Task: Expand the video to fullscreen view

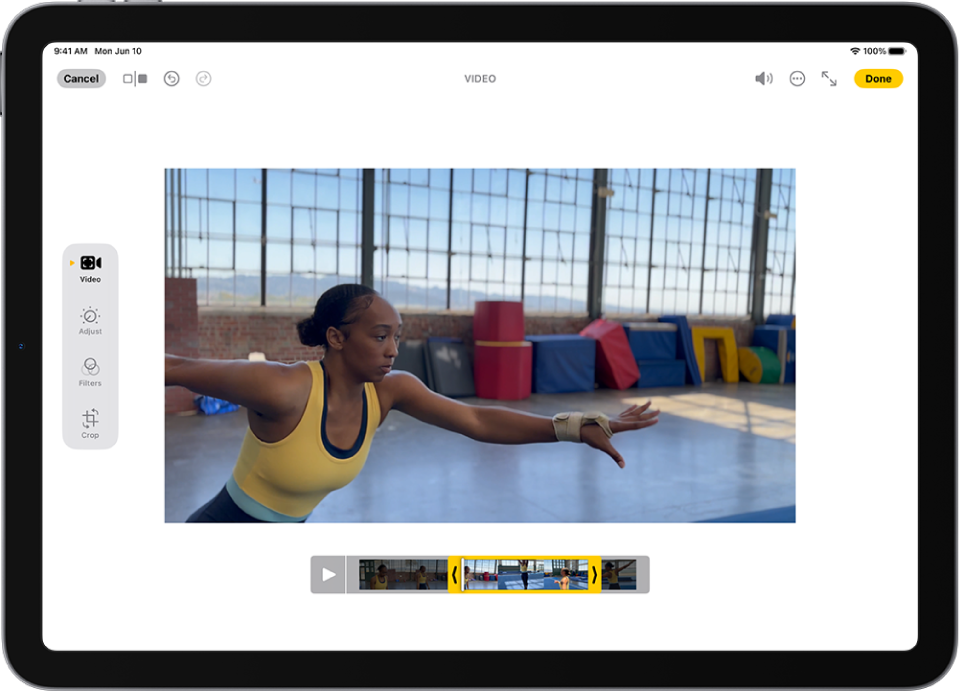Action: click(x=829, y=78)
